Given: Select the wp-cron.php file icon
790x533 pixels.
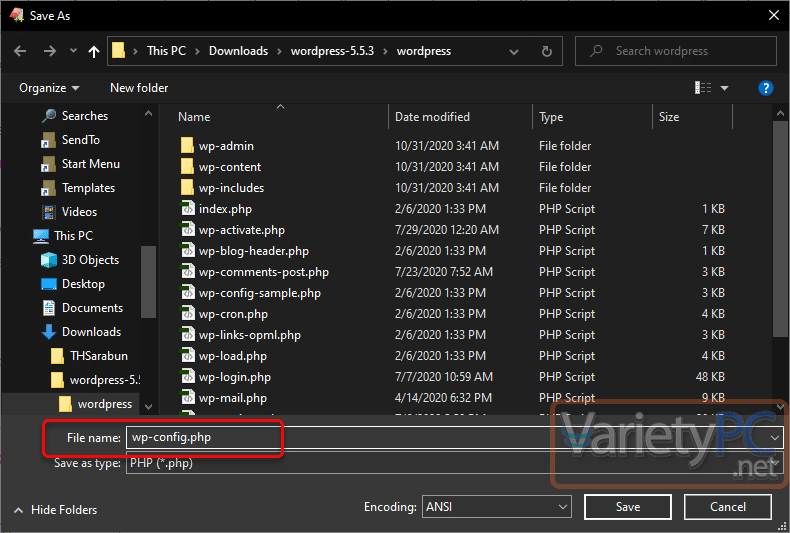Looking at the screenshot, I should point(187,314).
